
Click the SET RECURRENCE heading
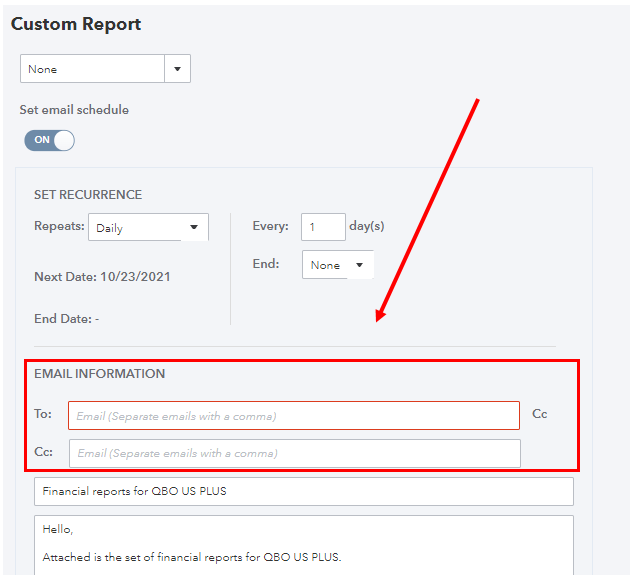88,195
